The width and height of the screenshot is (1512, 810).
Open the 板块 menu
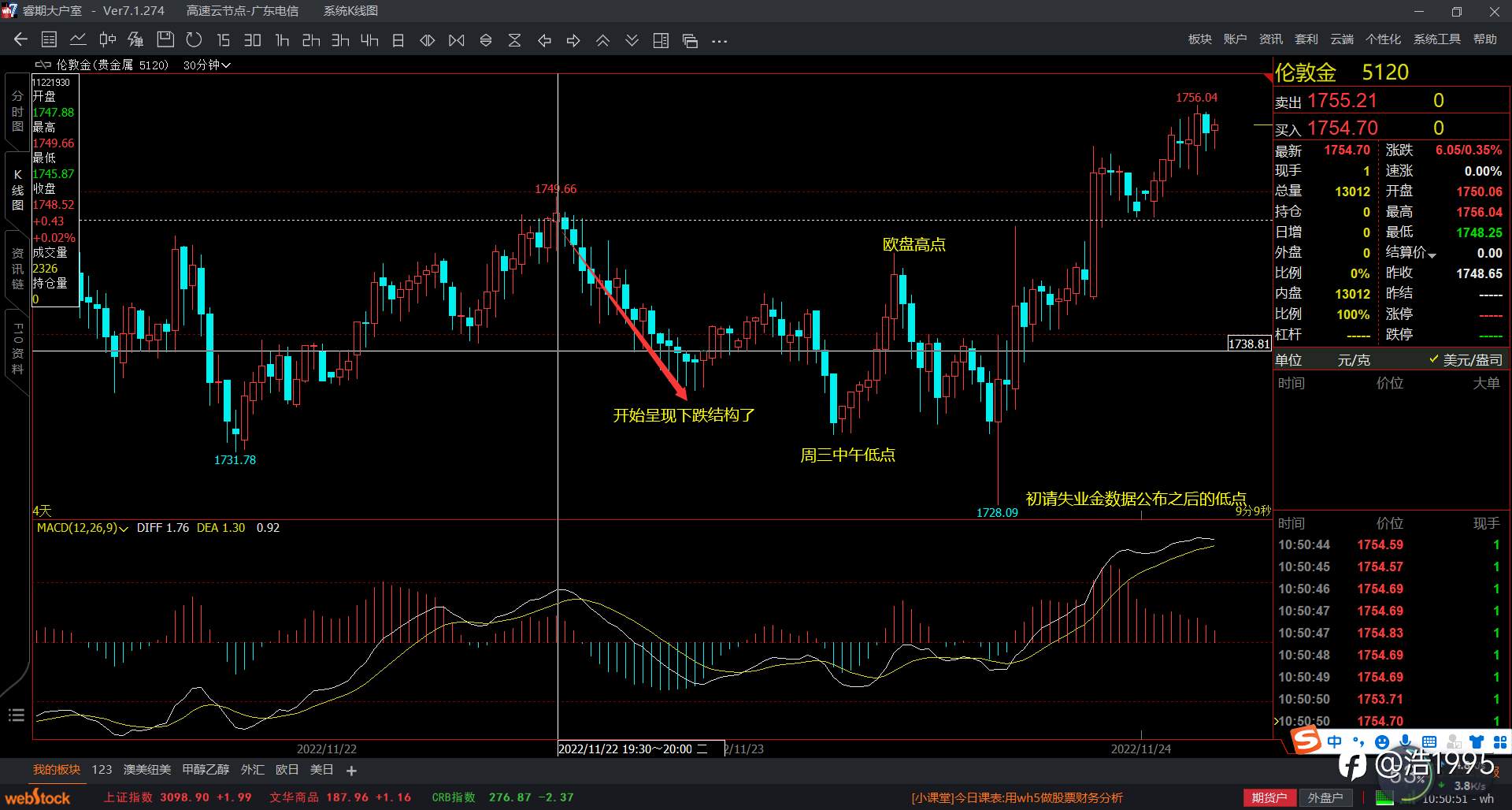[1200, 39]
